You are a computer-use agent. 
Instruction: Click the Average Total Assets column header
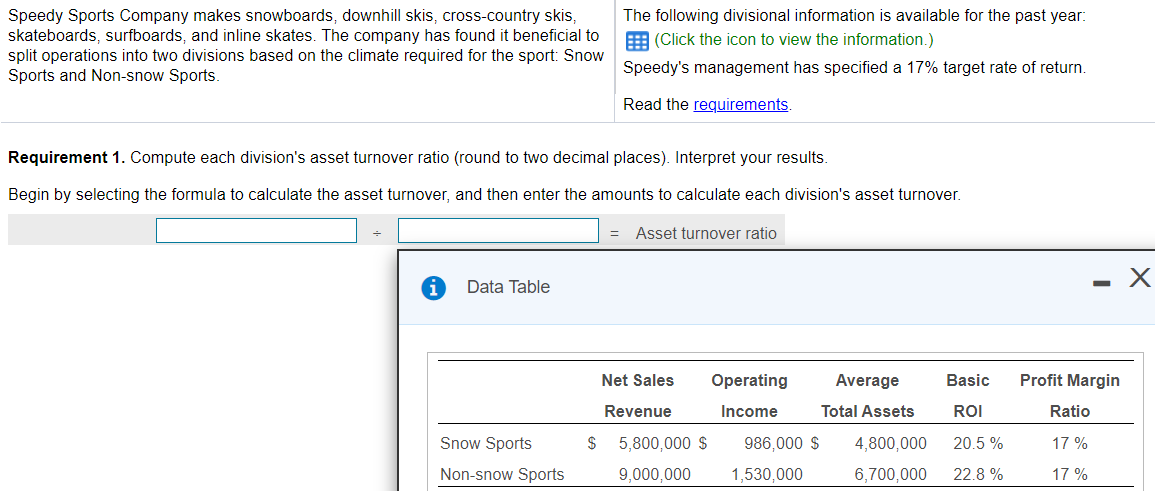click(x=868, y=396)
